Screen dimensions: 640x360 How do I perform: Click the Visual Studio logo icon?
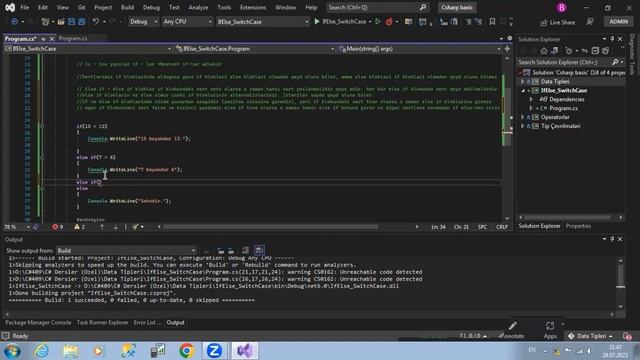(x=10, y=7)
